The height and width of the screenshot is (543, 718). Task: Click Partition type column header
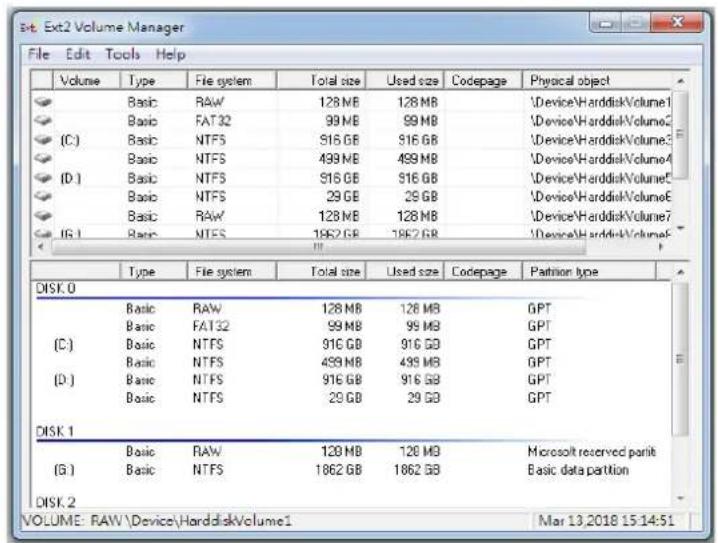tap(589, 272)
